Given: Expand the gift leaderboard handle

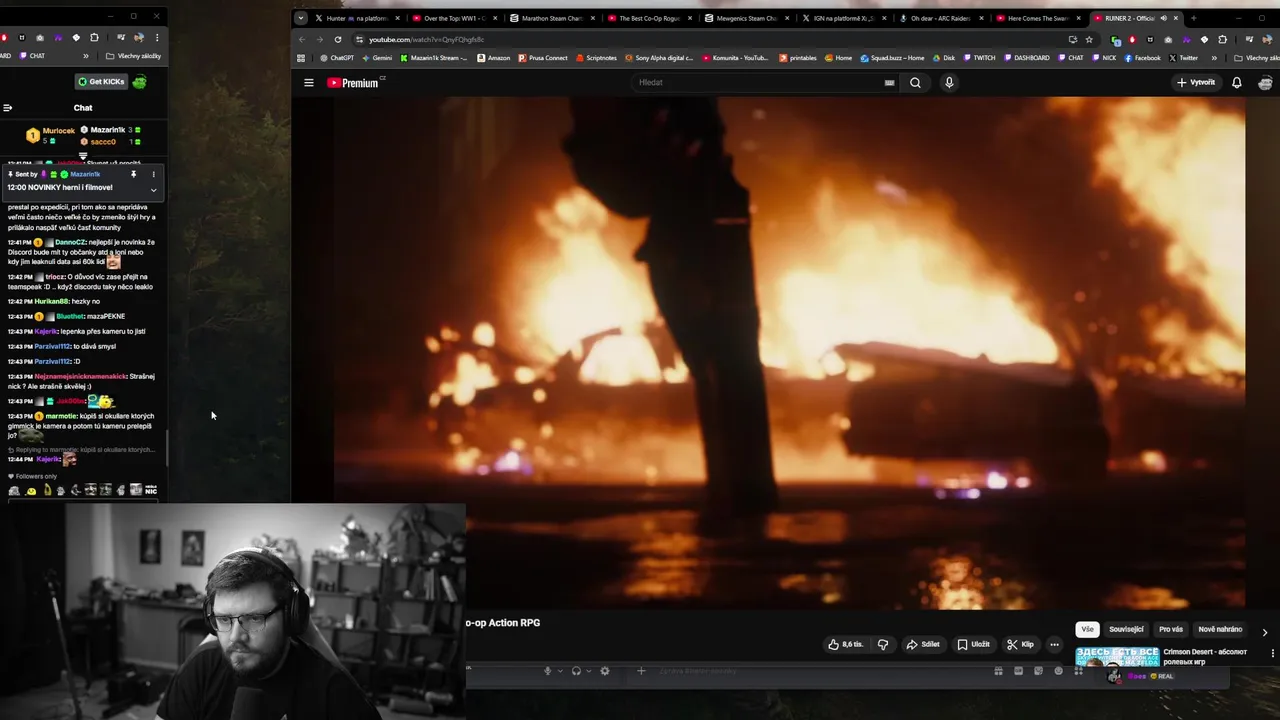Looking at the screenshot, I should (83, 156).
